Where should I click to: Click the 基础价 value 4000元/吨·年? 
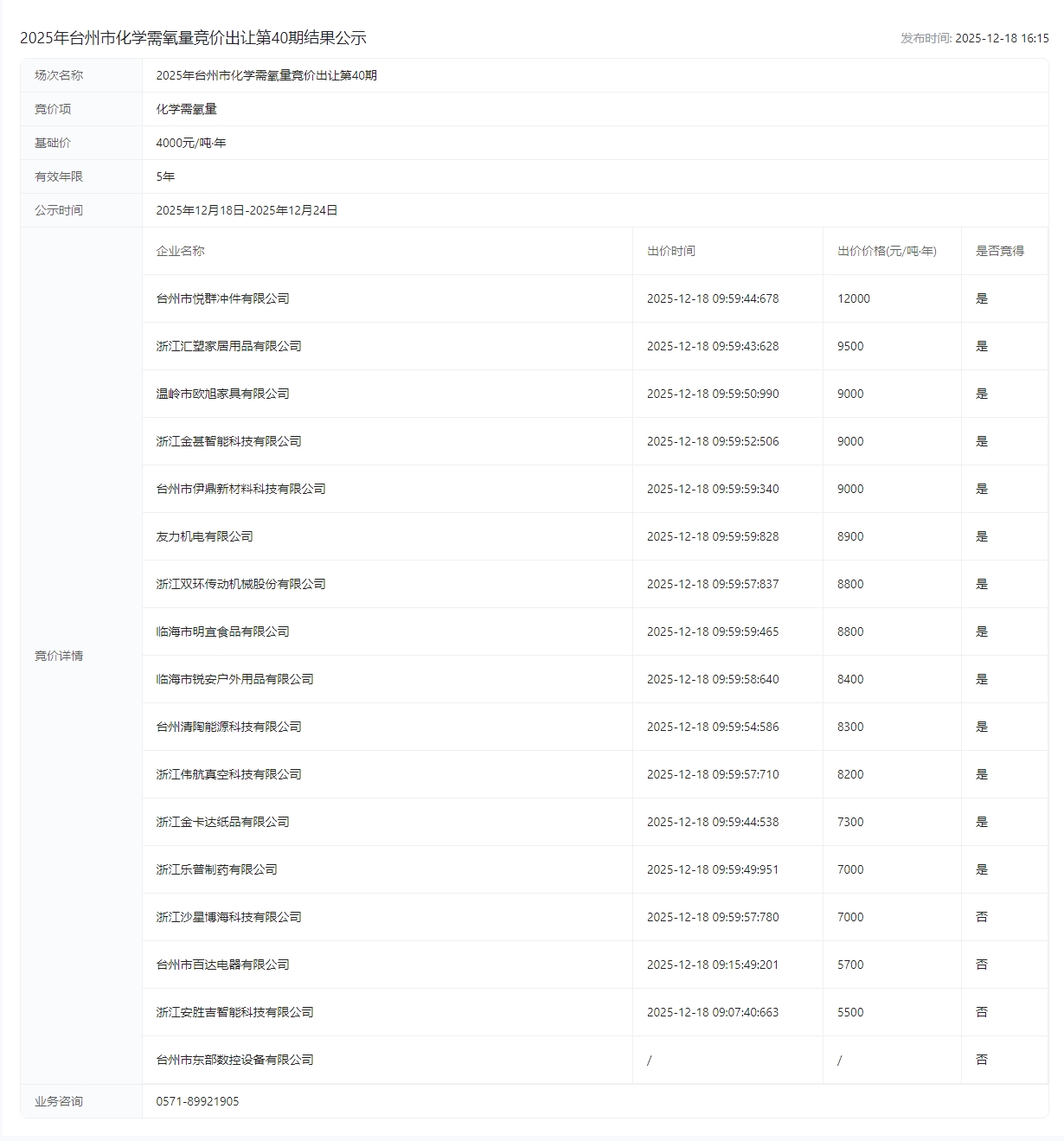click(190, 143)
